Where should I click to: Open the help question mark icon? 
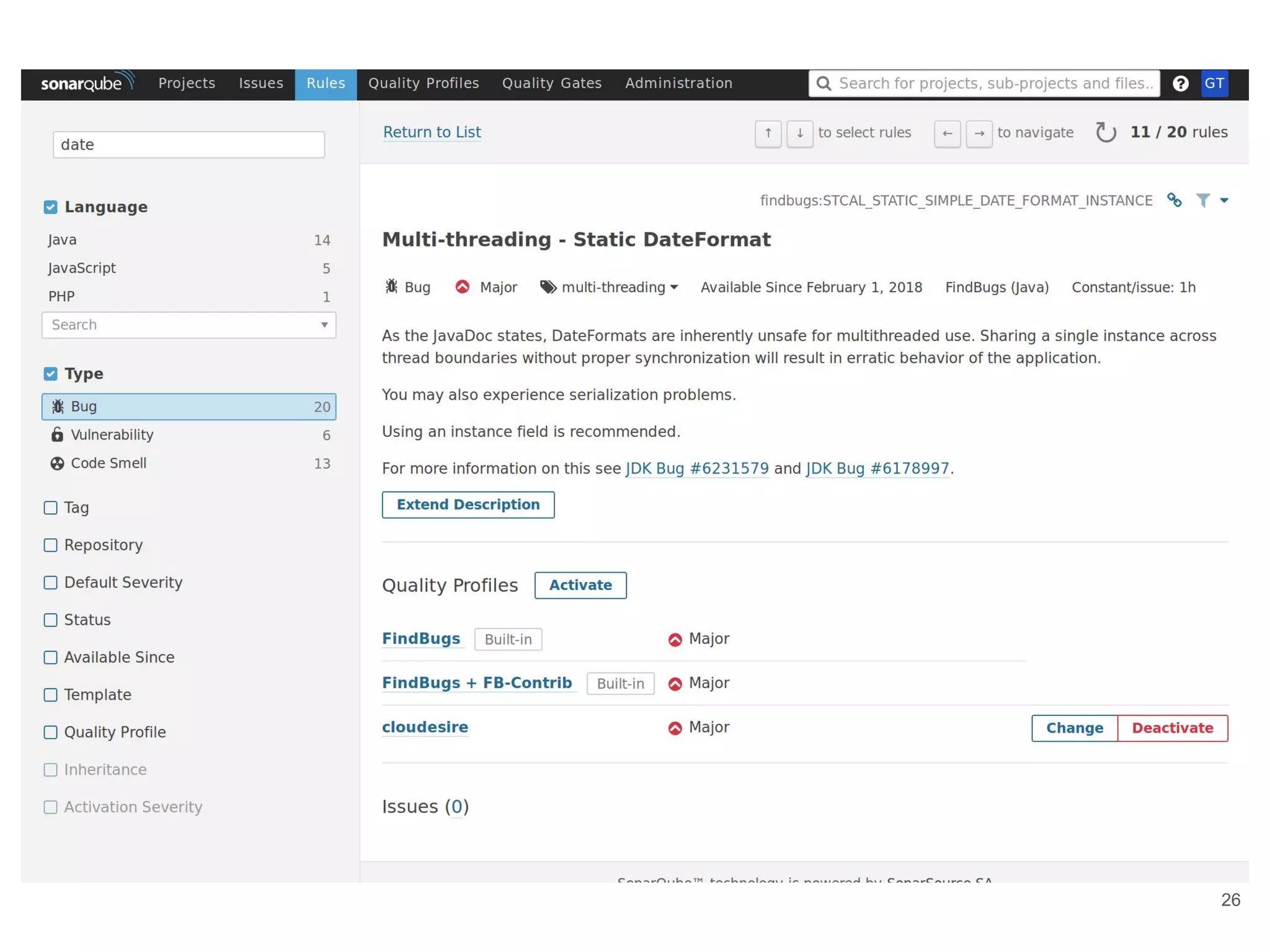[x=1180, y=84]
